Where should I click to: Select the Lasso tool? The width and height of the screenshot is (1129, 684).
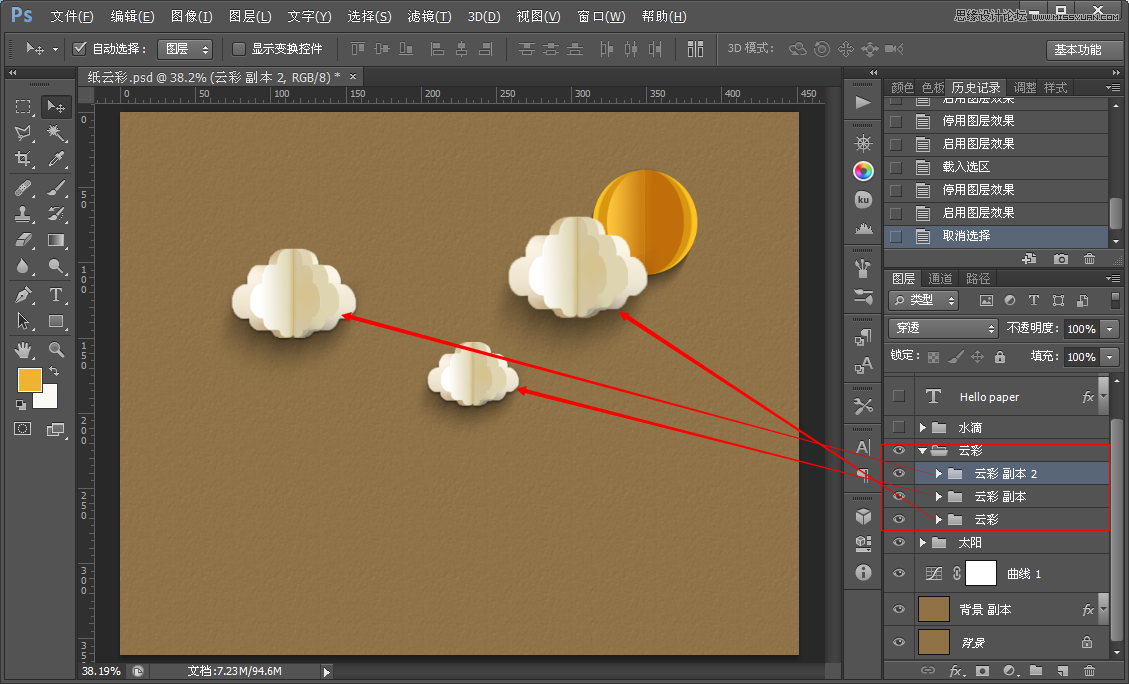tap(23, 133)
